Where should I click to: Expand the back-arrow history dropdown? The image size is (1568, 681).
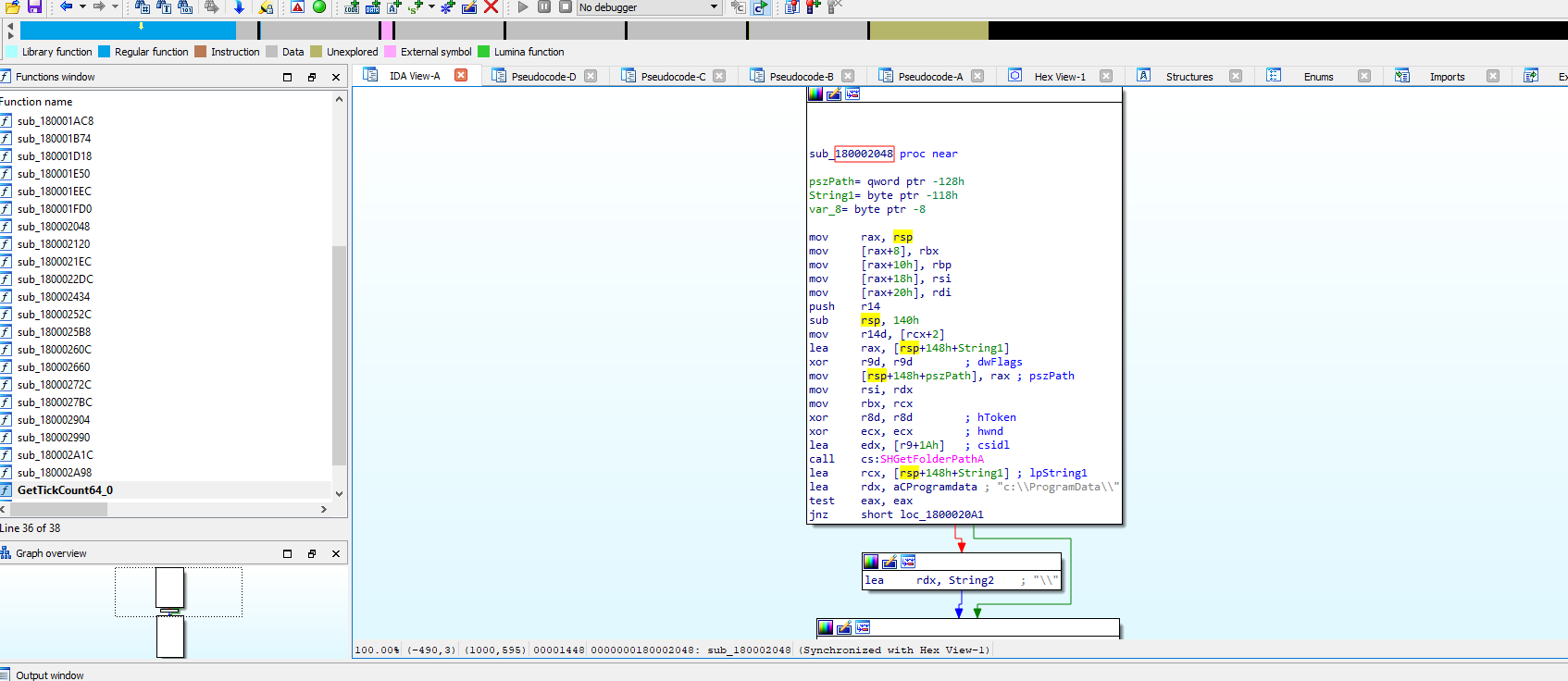(x=82, y=7)
